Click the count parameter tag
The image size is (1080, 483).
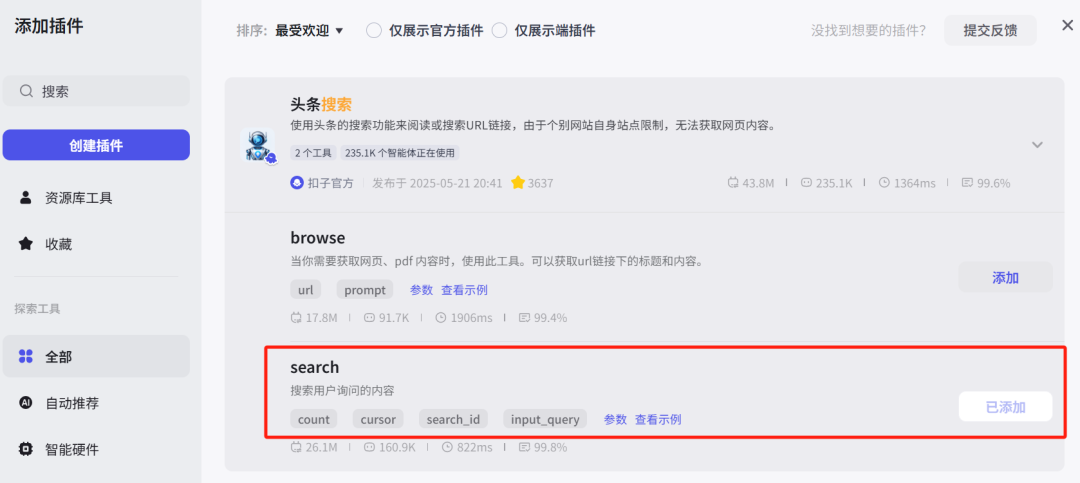tap(313, 419)
